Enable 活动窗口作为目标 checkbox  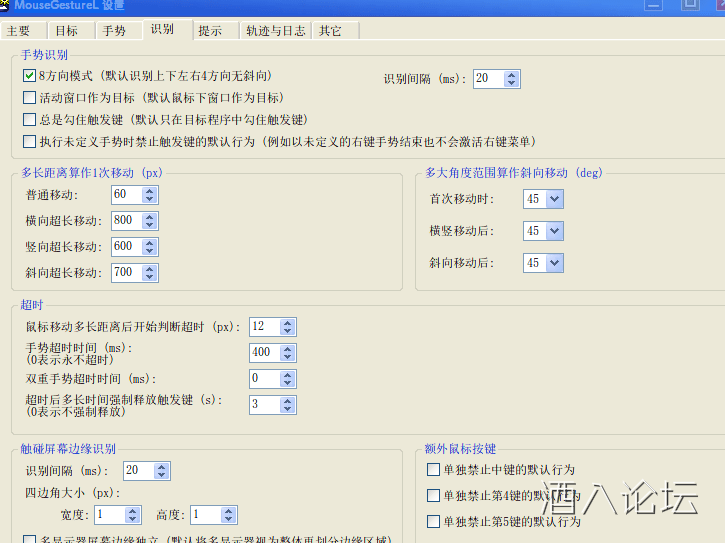(30, 98)
